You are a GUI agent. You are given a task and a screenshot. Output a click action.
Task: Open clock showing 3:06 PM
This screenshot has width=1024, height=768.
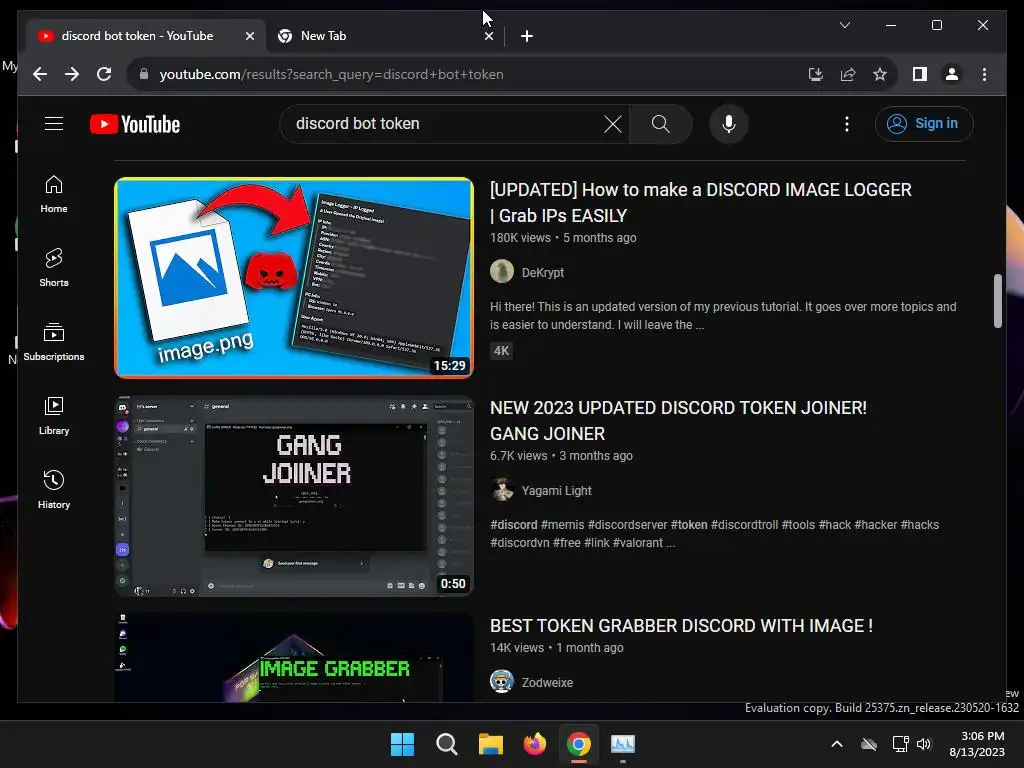tap(977, 744)
